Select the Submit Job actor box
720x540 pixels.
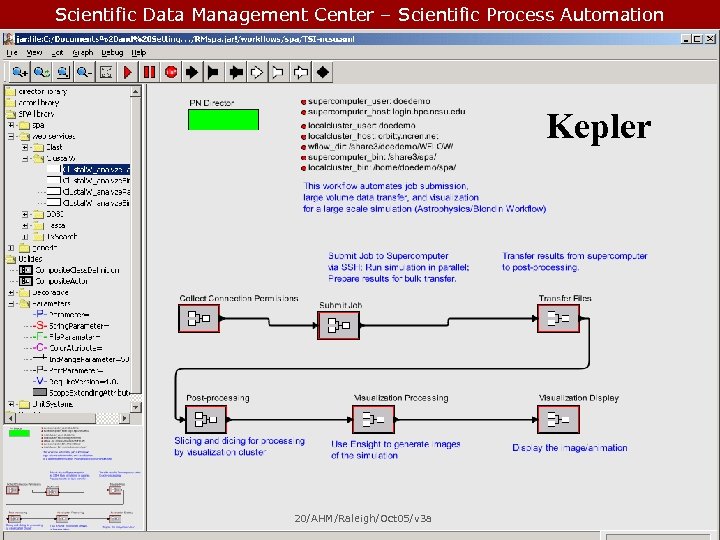(338, 326)
